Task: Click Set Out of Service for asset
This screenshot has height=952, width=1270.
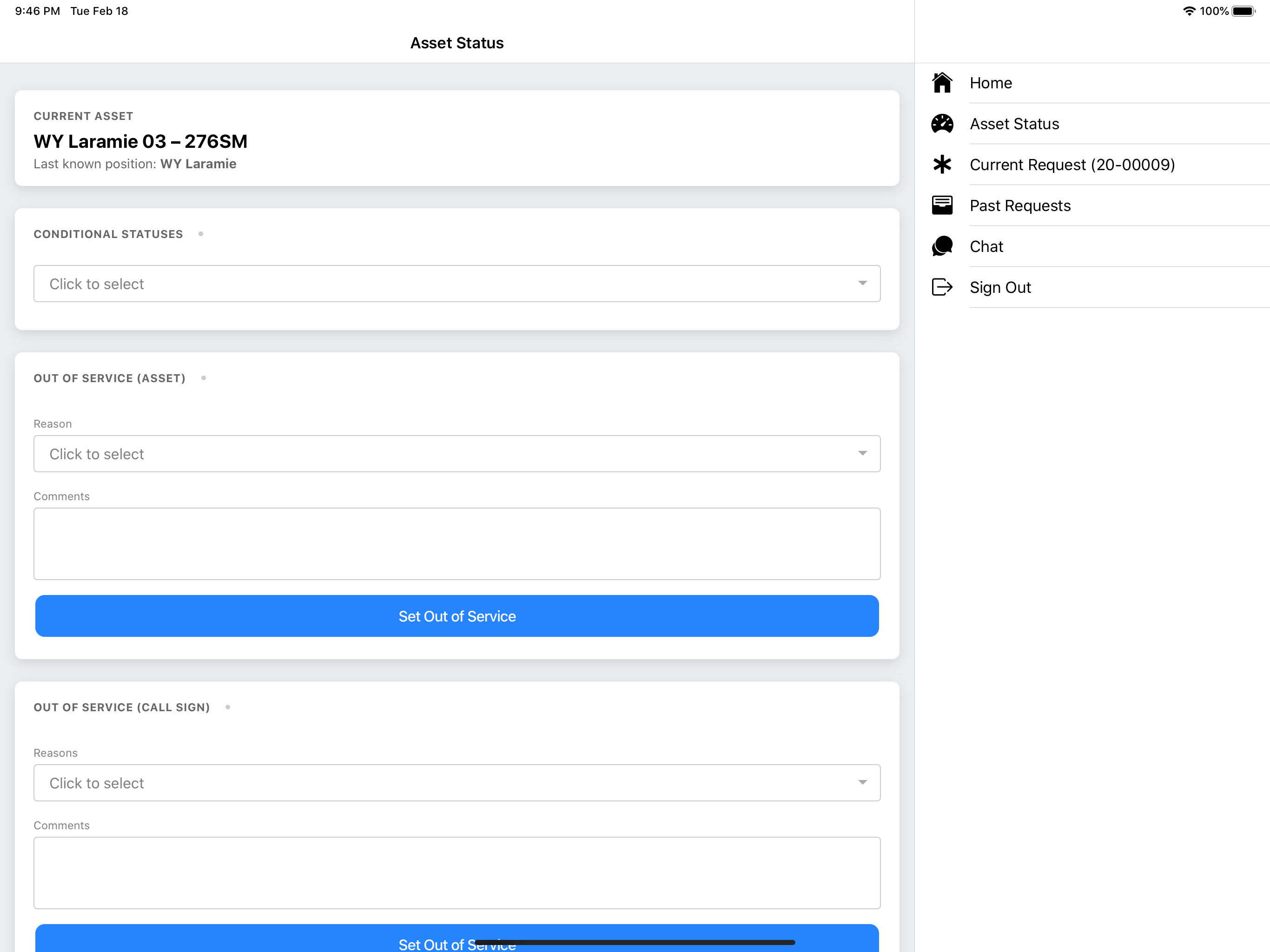Action: point(456,616)
